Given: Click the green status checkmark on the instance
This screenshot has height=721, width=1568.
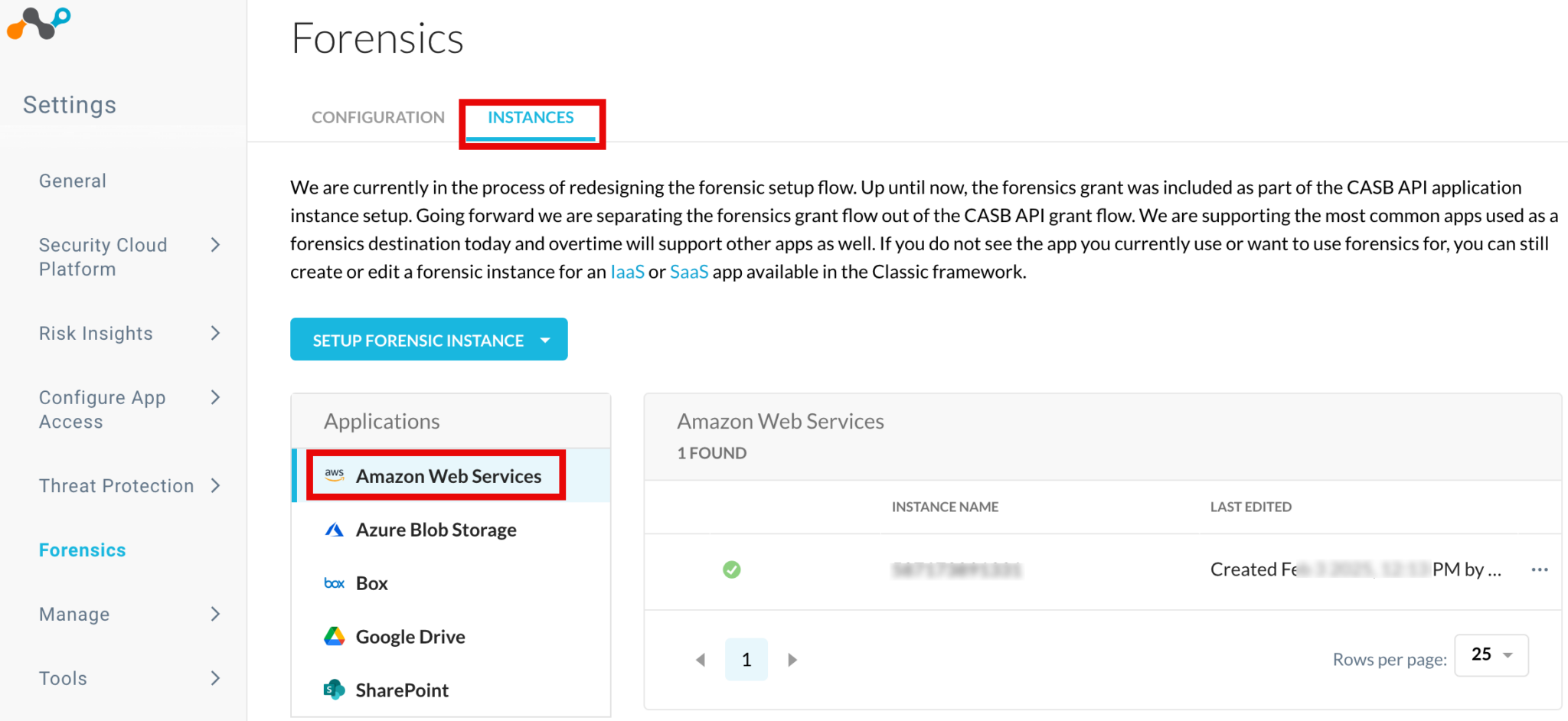Looking at the screenshot, I should pos(731,569).
